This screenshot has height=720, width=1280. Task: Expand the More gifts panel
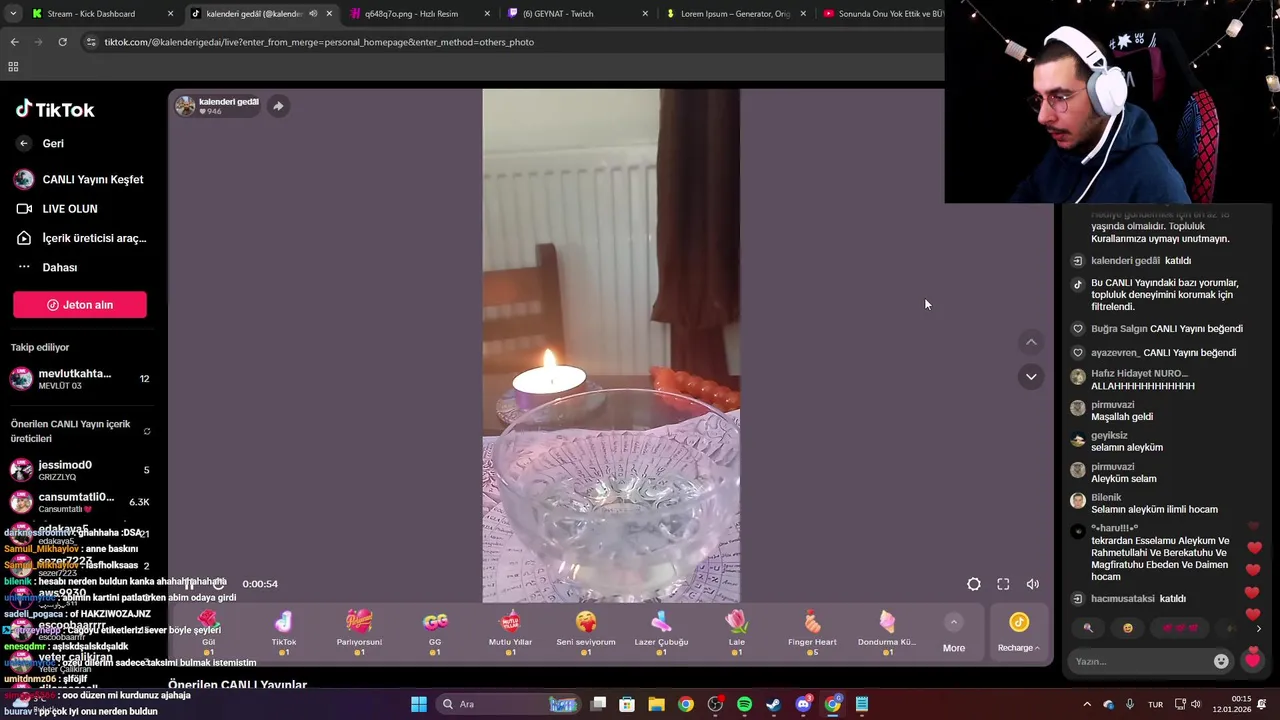point(954,634)
